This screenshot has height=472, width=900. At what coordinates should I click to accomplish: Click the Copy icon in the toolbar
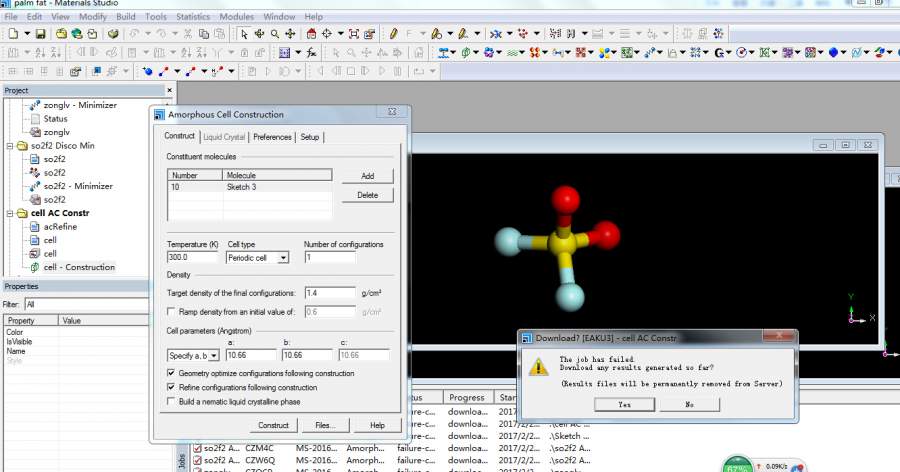[x=204, y=34]
